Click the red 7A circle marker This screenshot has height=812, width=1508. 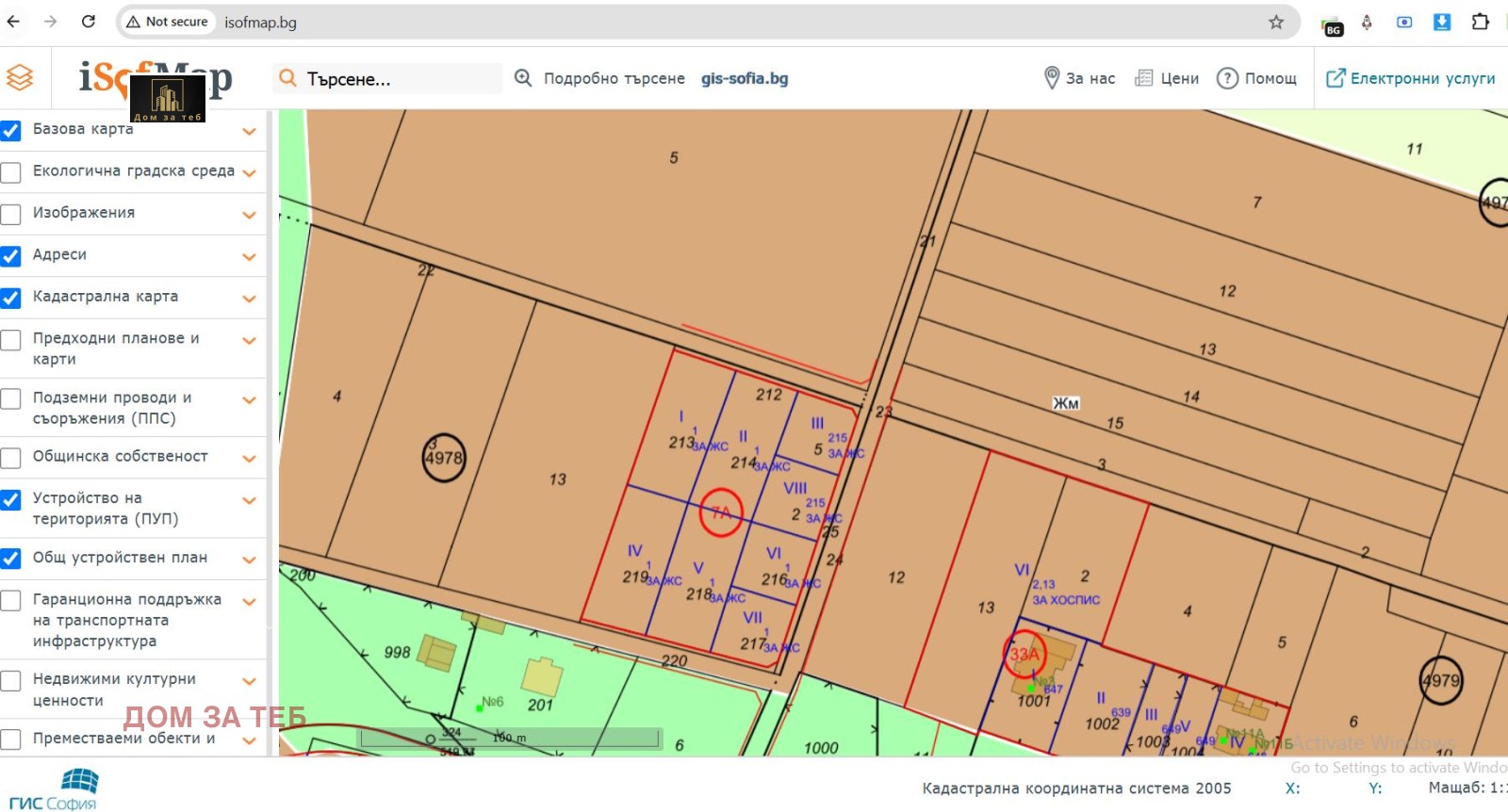tap(721, 512)
